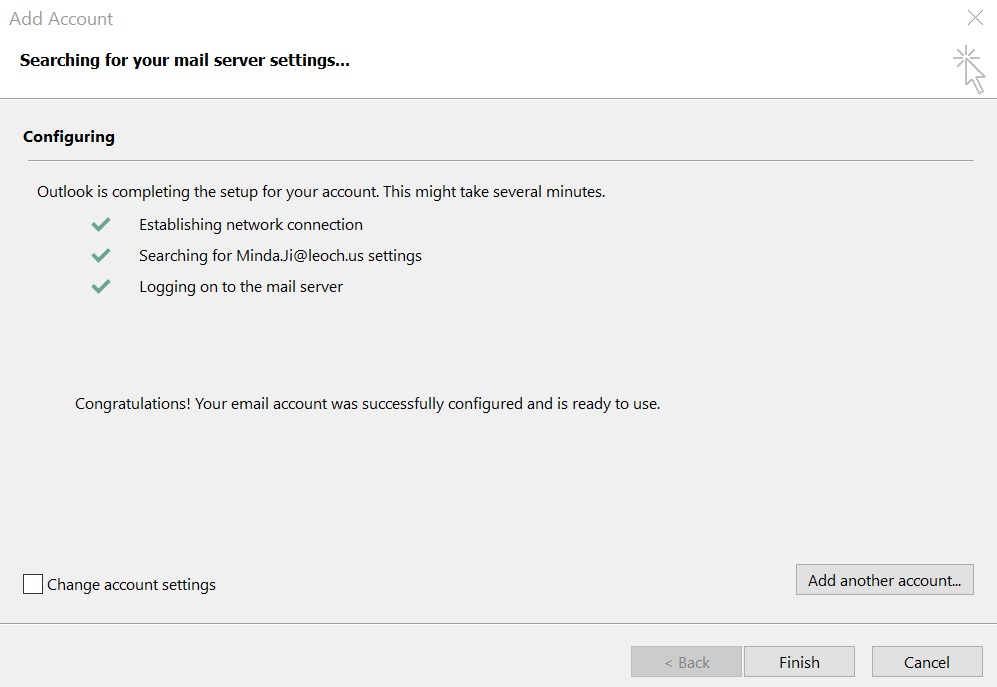Cancel the Add Account wizard

click(926, 662)
